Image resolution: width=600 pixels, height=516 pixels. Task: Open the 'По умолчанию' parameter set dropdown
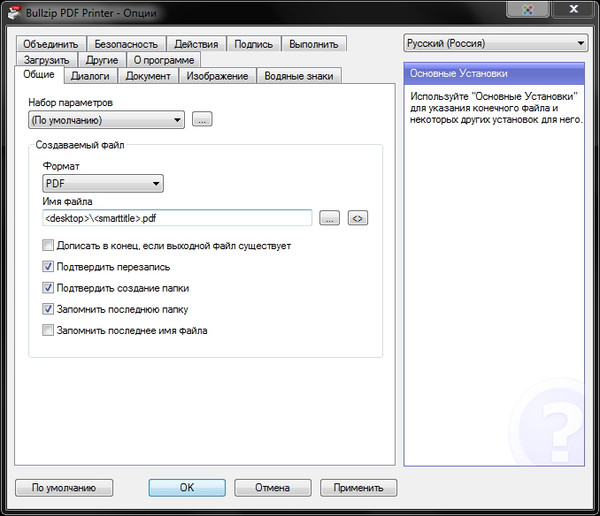107,121
